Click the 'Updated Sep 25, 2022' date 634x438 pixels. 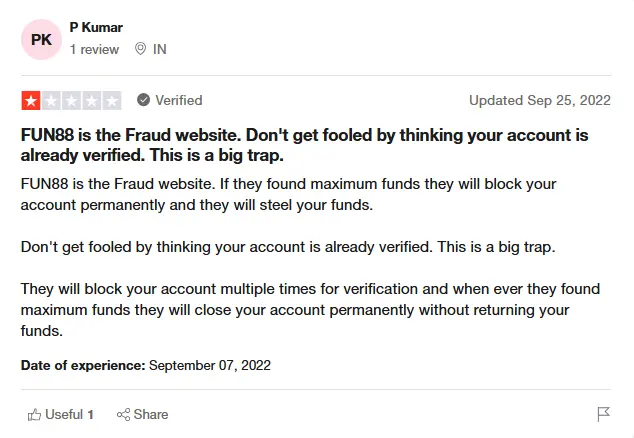tap(540, 100)
